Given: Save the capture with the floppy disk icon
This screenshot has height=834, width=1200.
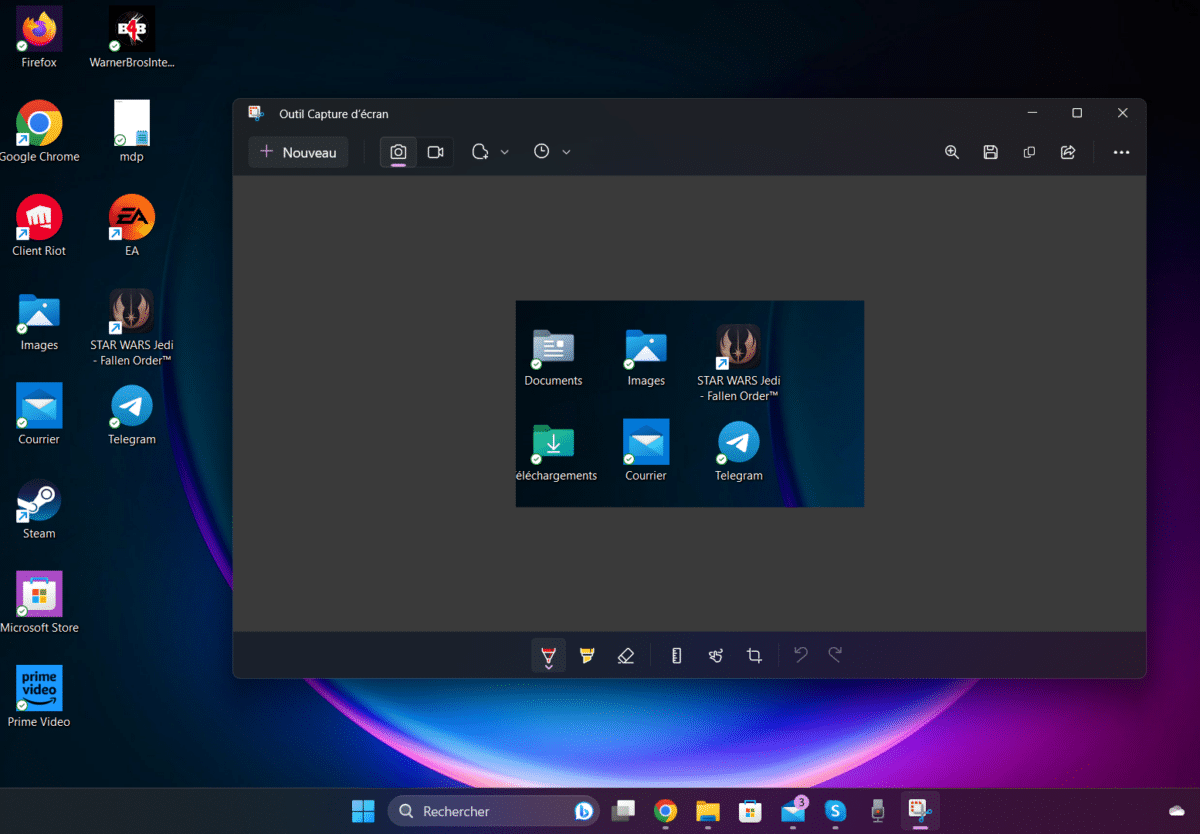Looking at the screenshot, I should point(991,152).
